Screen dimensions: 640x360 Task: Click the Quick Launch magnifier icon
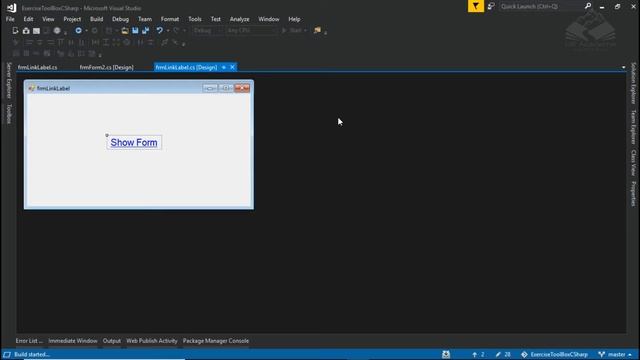[588, 6]
